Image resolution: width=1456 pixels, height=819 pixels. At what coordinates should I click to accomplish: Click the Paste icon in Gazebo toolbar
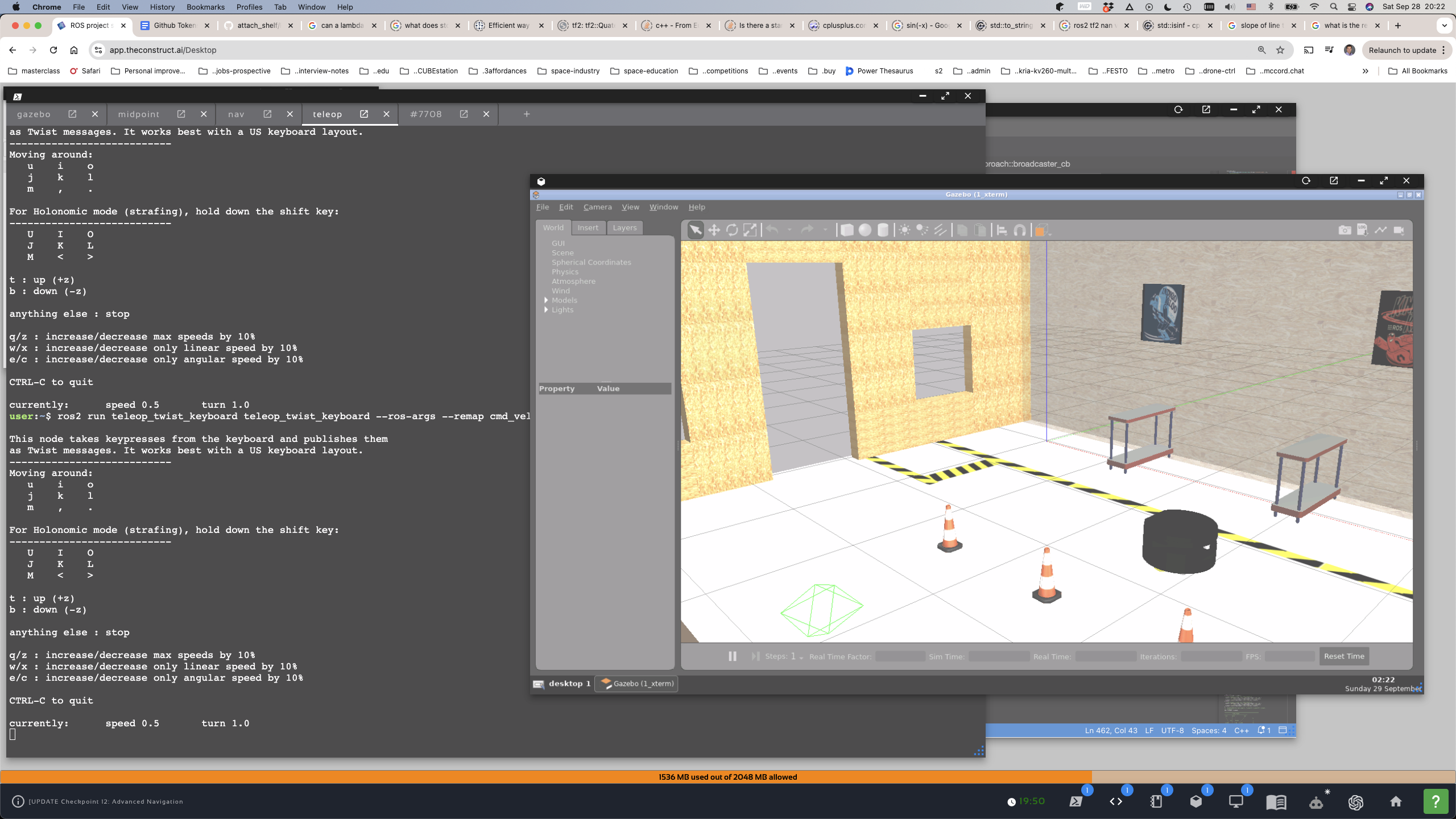(x=981, y=230)
